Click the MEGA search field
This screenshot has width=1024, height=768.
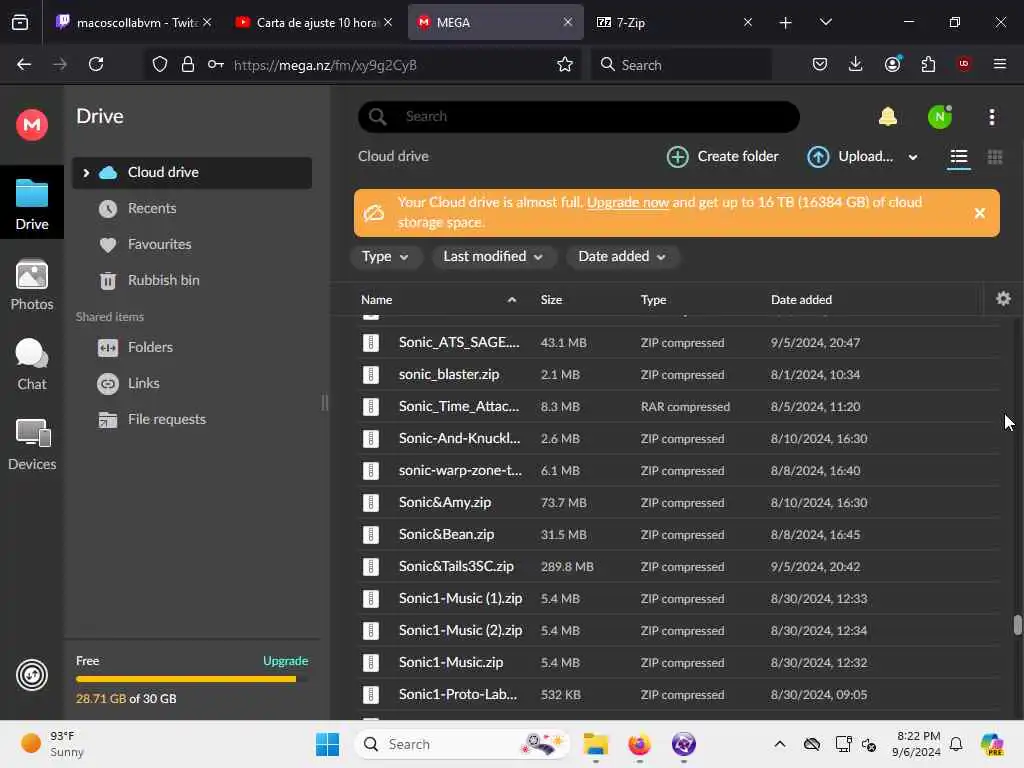579,116
